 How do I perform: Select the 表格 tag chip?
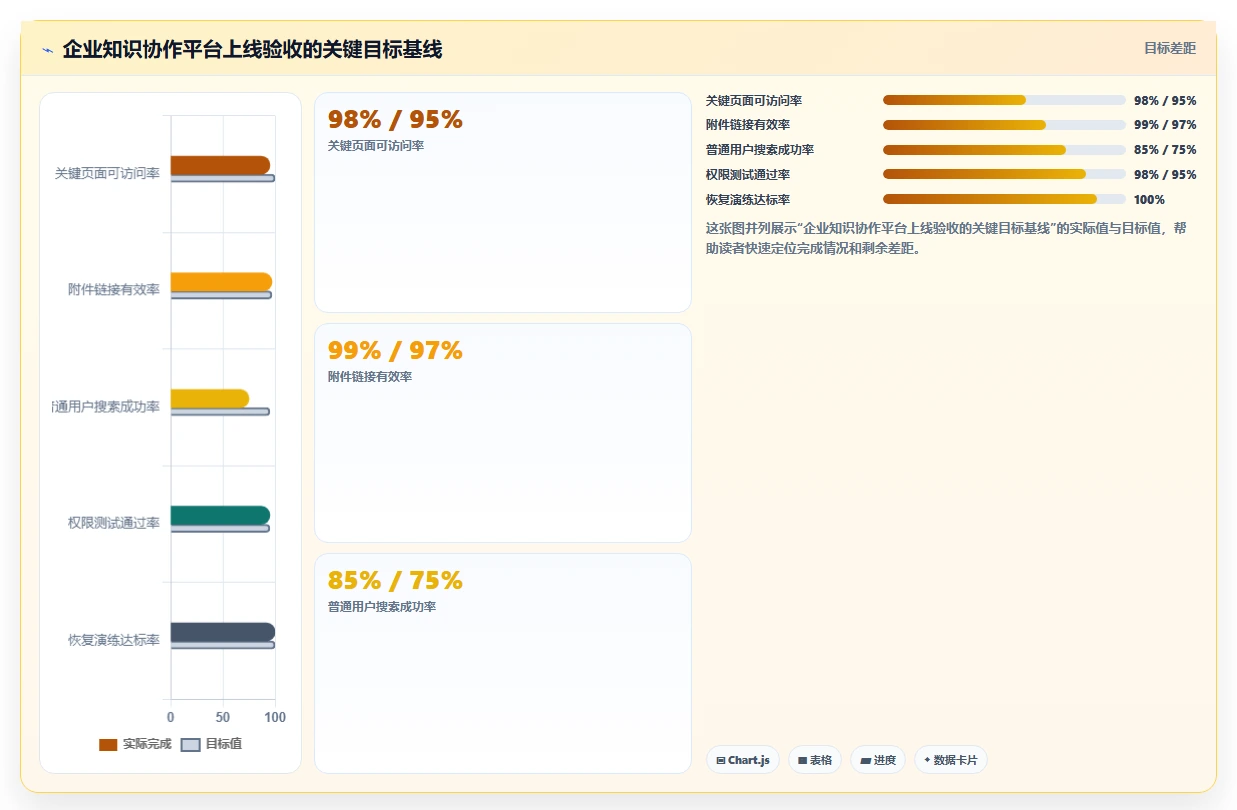pos(815,760)
